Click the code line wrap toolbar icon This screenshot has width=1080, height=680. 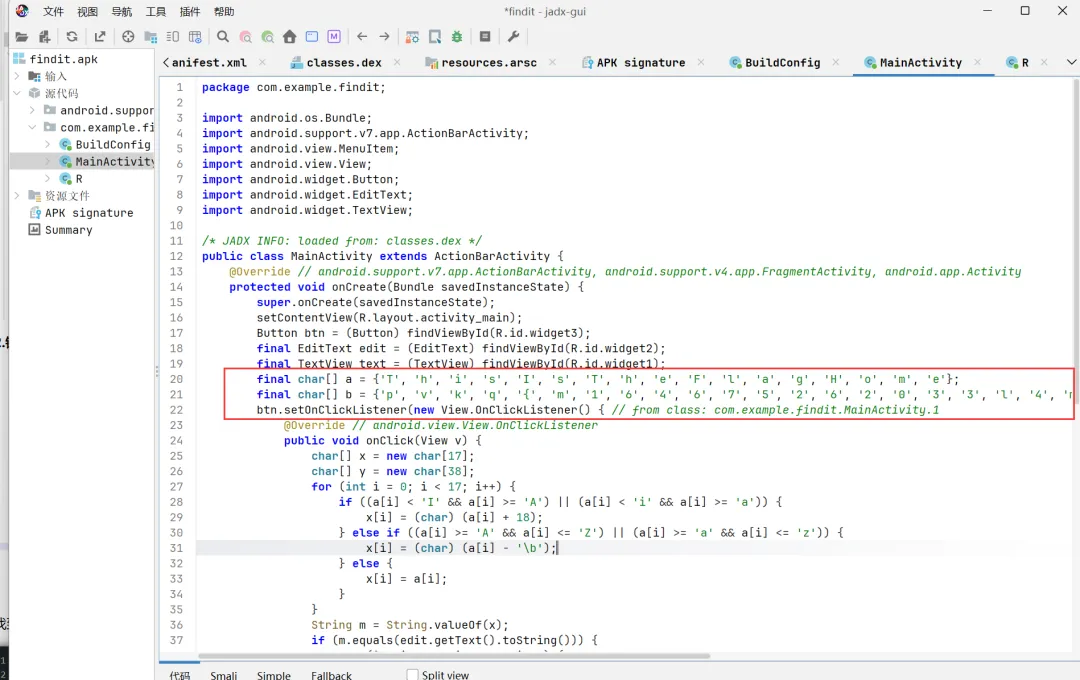click(173, 37)
